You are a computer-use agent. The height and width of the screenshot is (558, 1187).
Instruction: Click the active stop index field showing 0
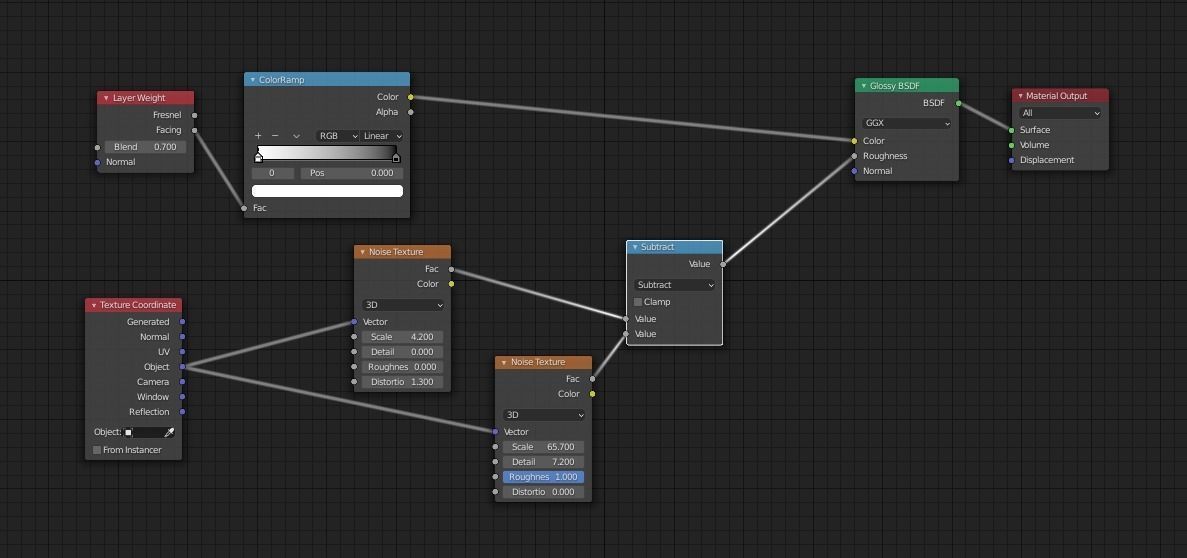coord(273,173)
